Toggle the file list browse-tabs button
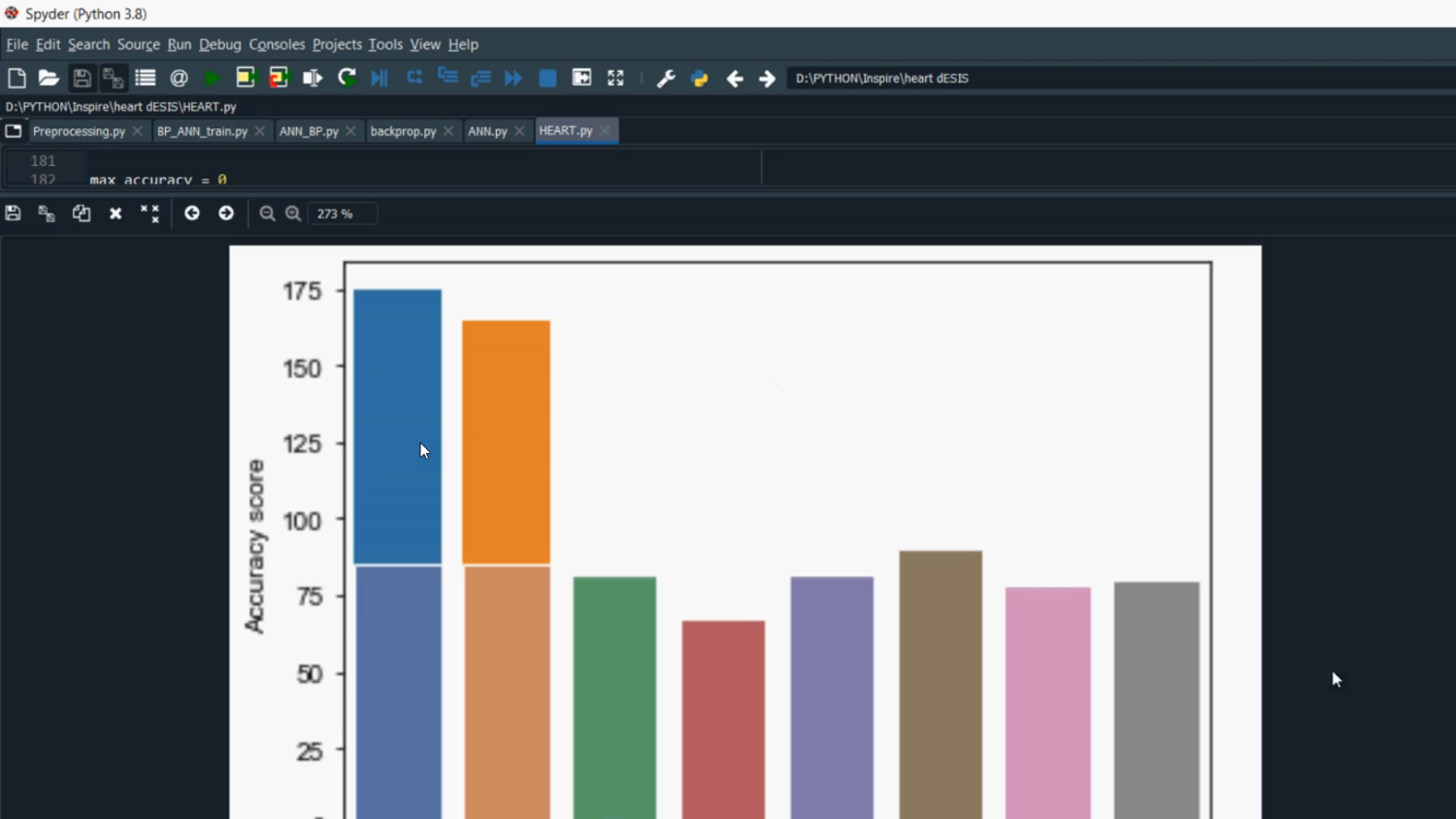The width and height of the screenshot is (1456, 819). 14,131
